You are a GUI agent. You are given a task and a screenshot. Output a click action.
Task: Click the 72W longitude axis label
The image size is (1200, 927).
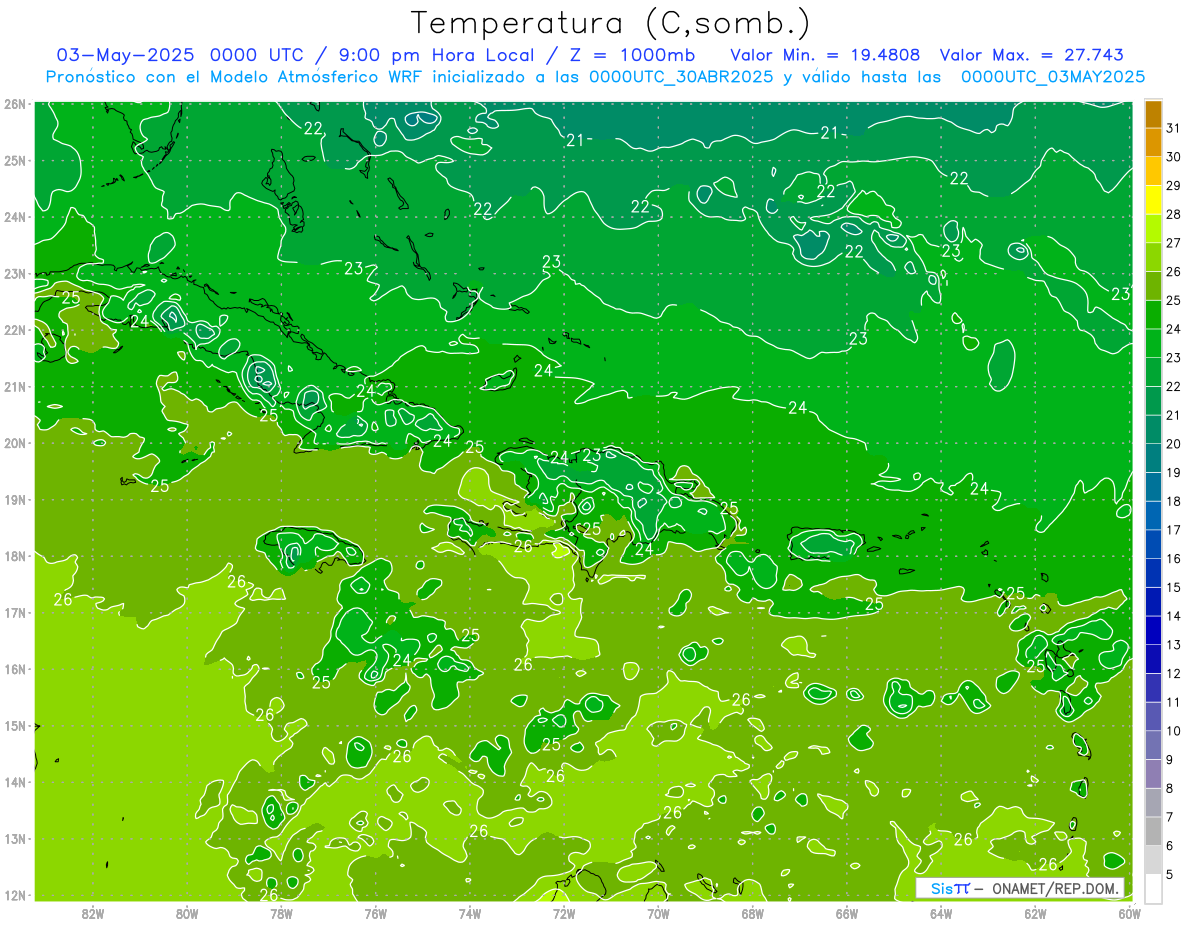click(x=564, y=913)
